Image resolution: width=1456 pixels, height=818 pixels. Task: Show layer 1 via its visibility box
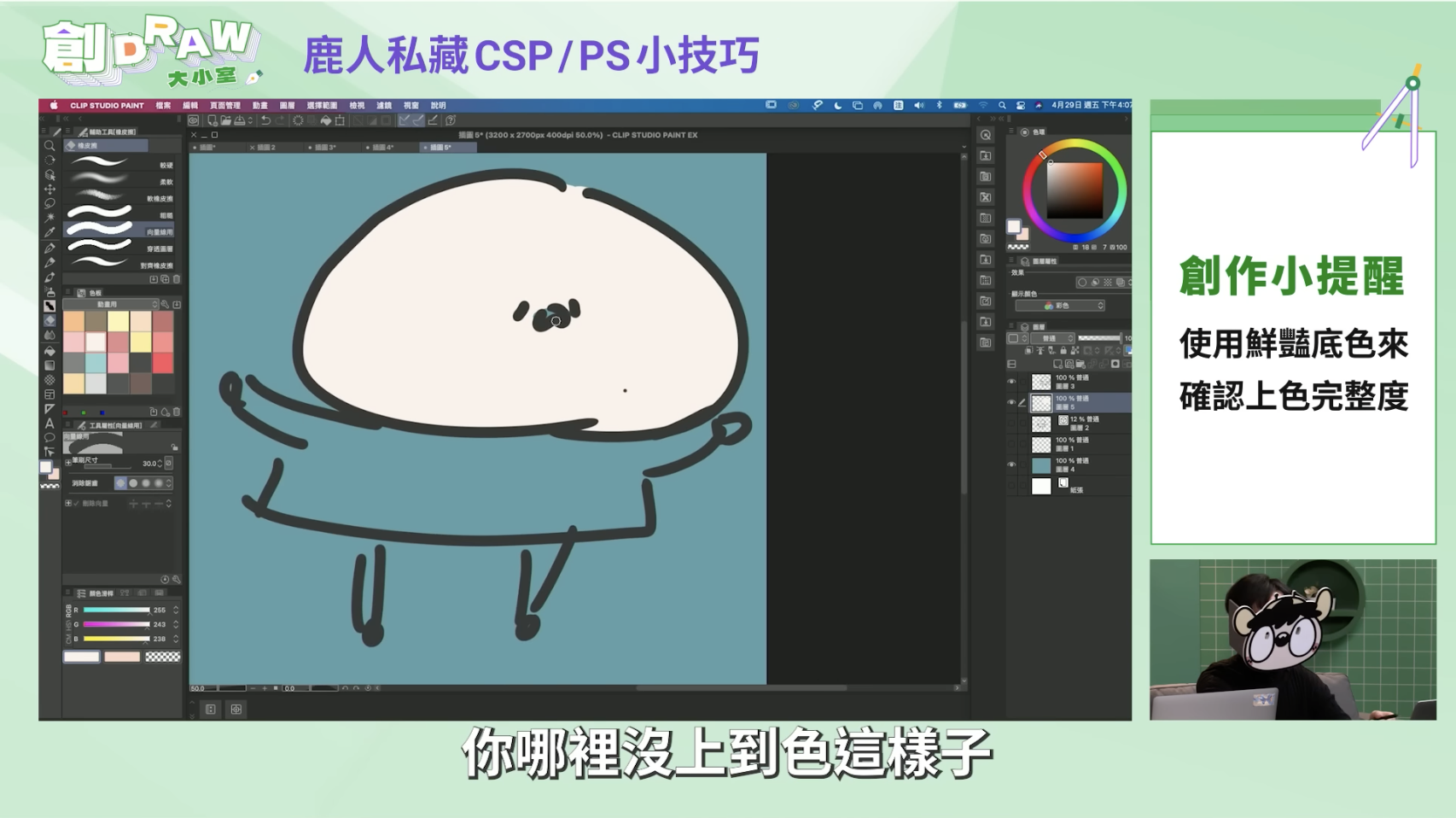(x=1011, y=444)
